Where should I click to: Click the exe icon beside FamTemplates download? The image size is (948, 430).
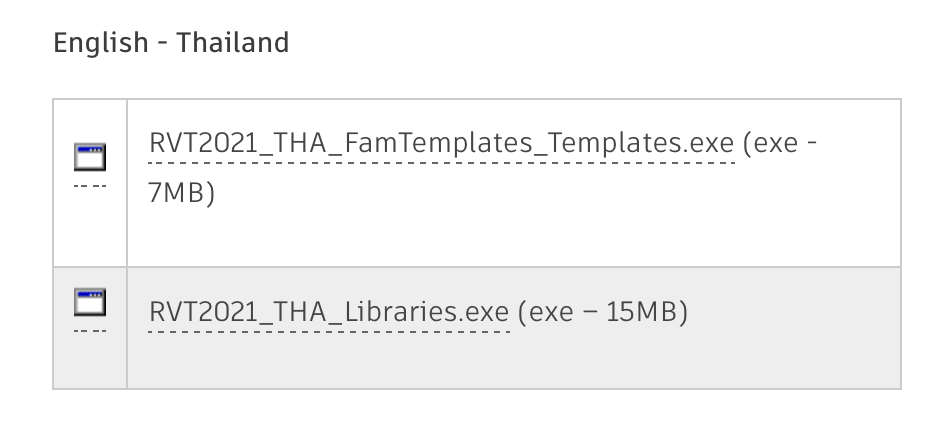pyautogui.click(x=90, y=157)
